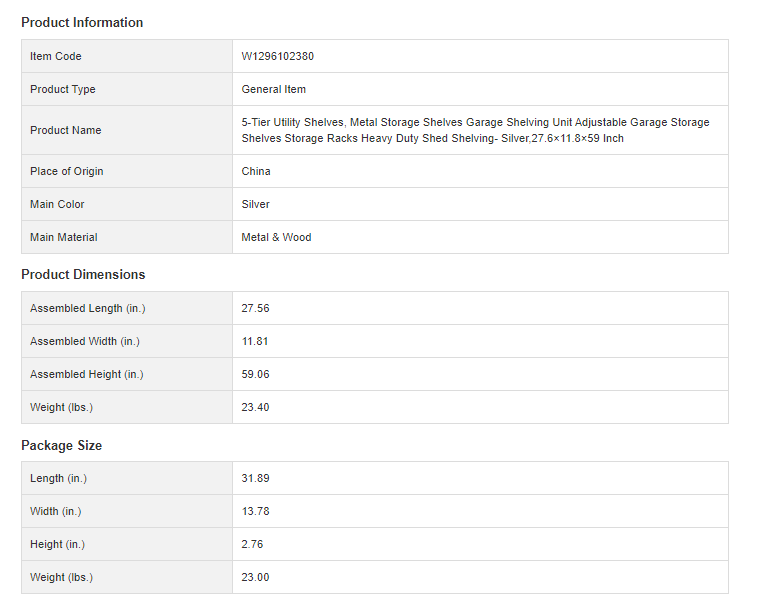Select the item code W1296102380
Image resolution: width=768 pixels, height=612 pixels.
pos(277,56)
